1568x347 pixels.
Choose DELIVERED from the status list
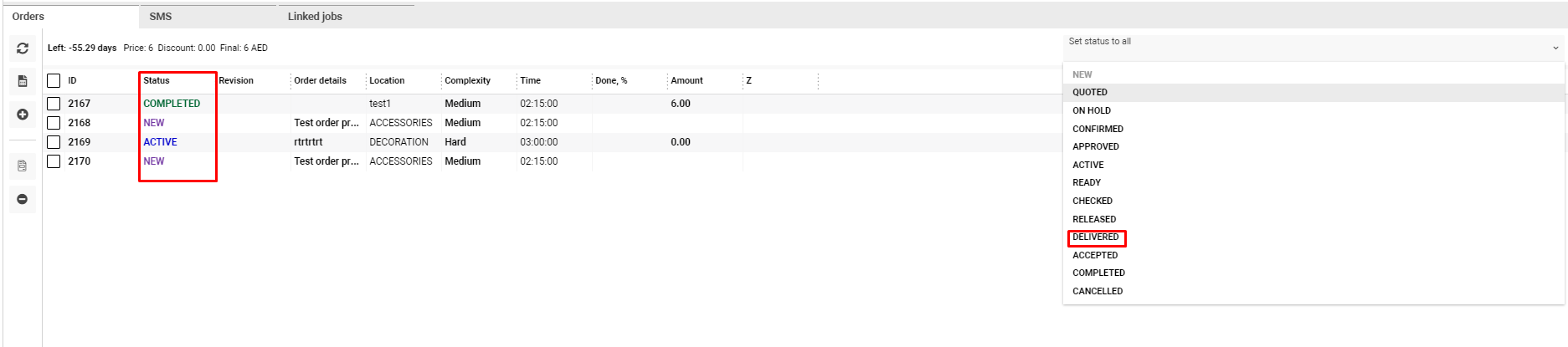1096,237
